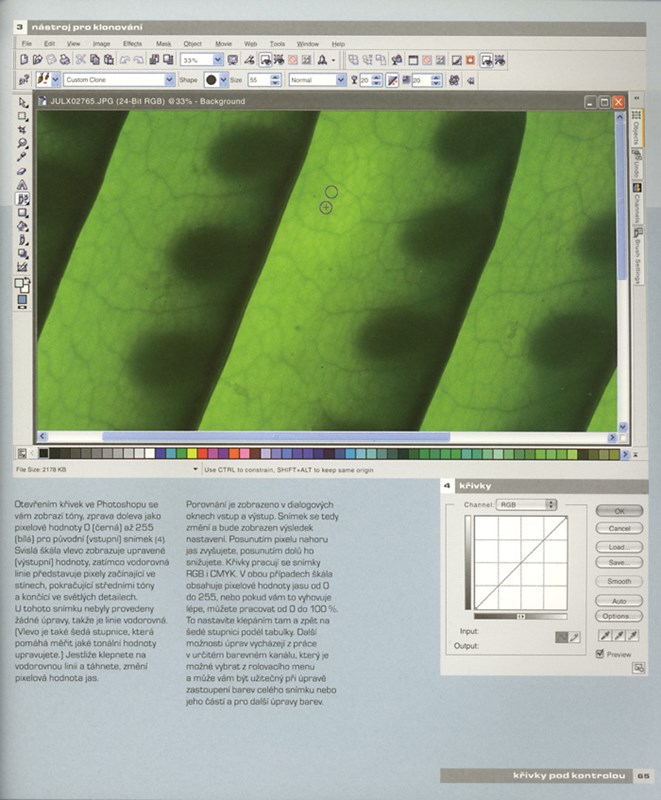Viewport: 661px width, 800px height.
Task: Toggle the Preview checkbox in Curves dialog
Action: click(x=600, y=654)
